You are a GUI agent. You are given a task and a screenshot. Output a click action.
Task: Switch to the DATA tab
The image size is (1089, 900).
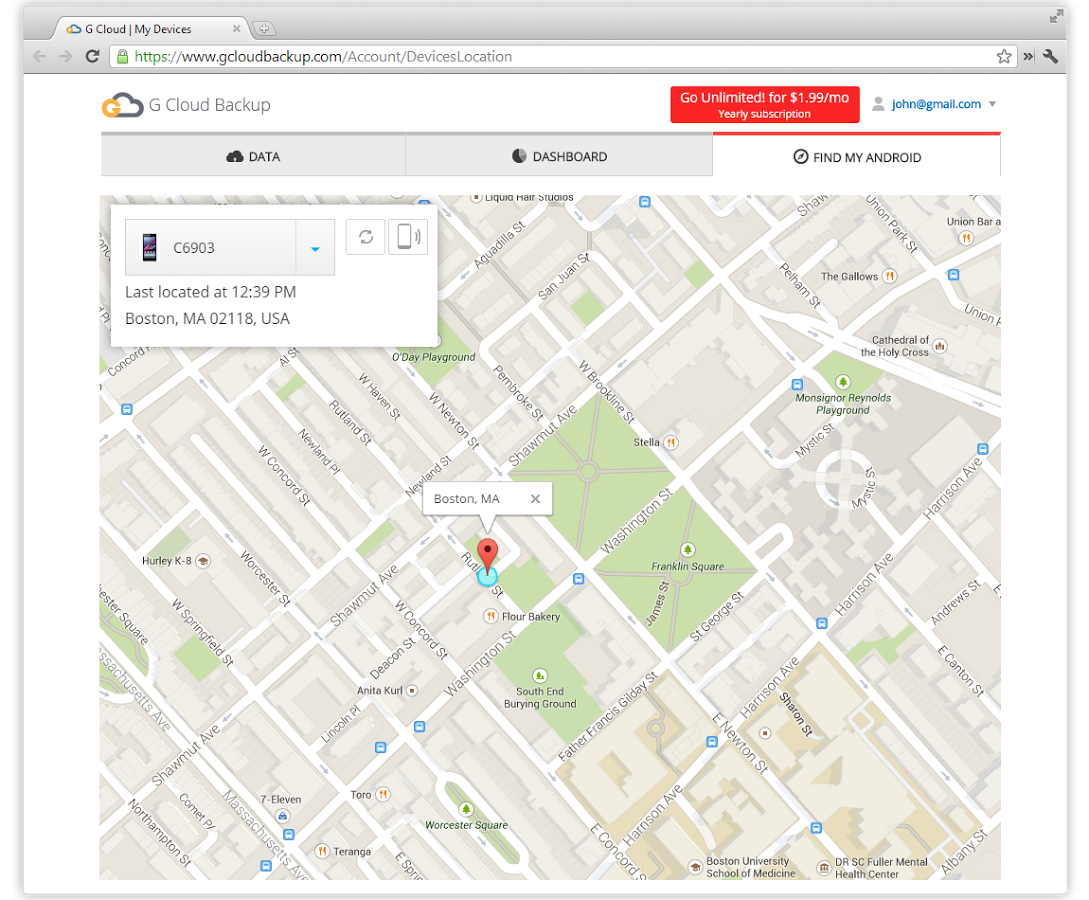click(253, 156)
